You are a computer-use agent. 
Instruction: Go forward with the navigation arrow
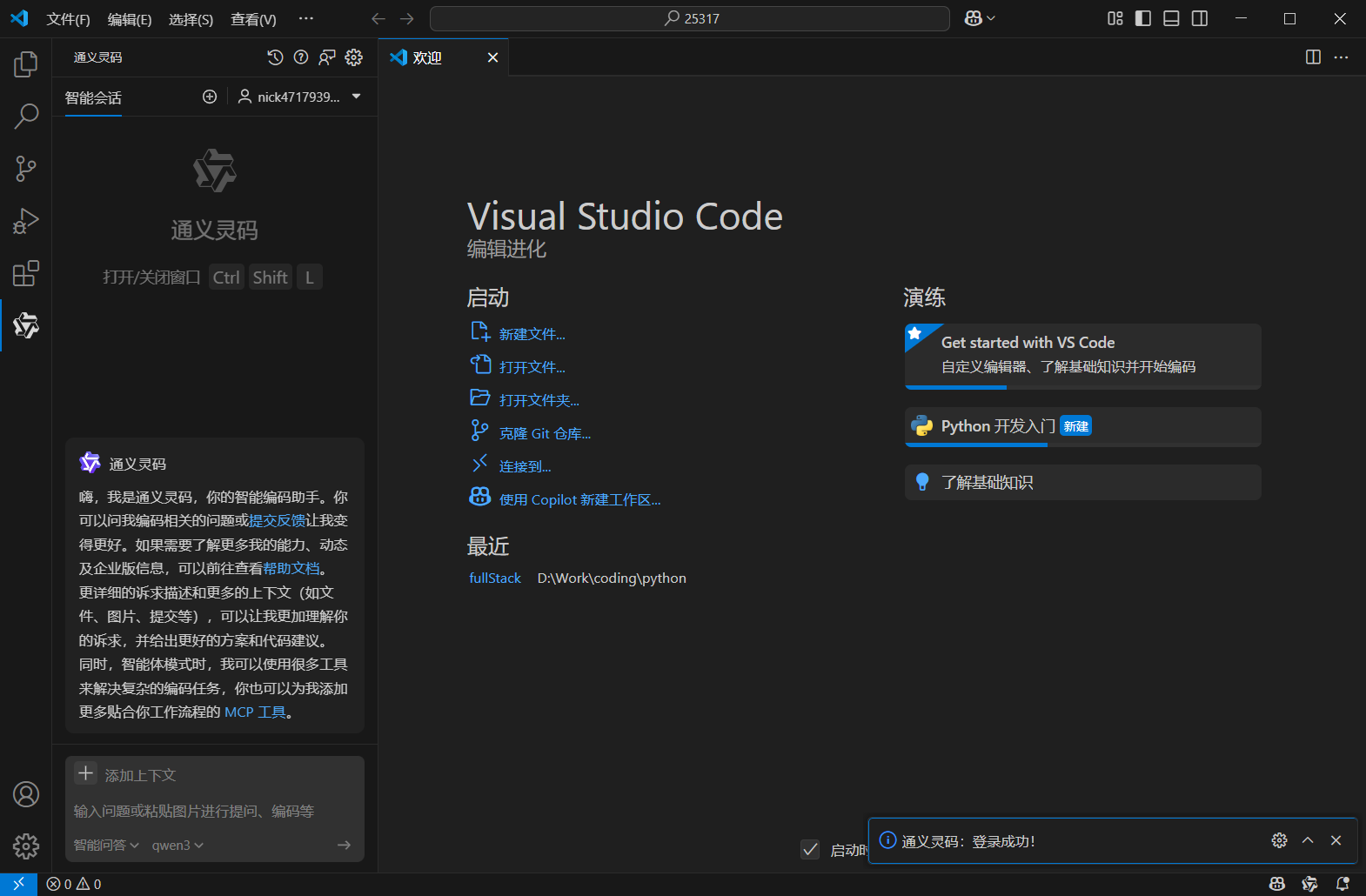click(x=407, y=18)
